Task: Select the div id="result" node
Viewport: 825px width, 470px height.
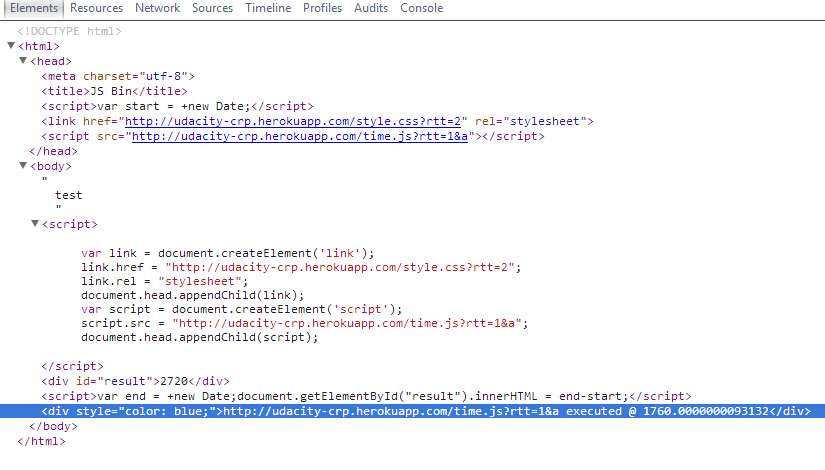Action: point(135,381)
